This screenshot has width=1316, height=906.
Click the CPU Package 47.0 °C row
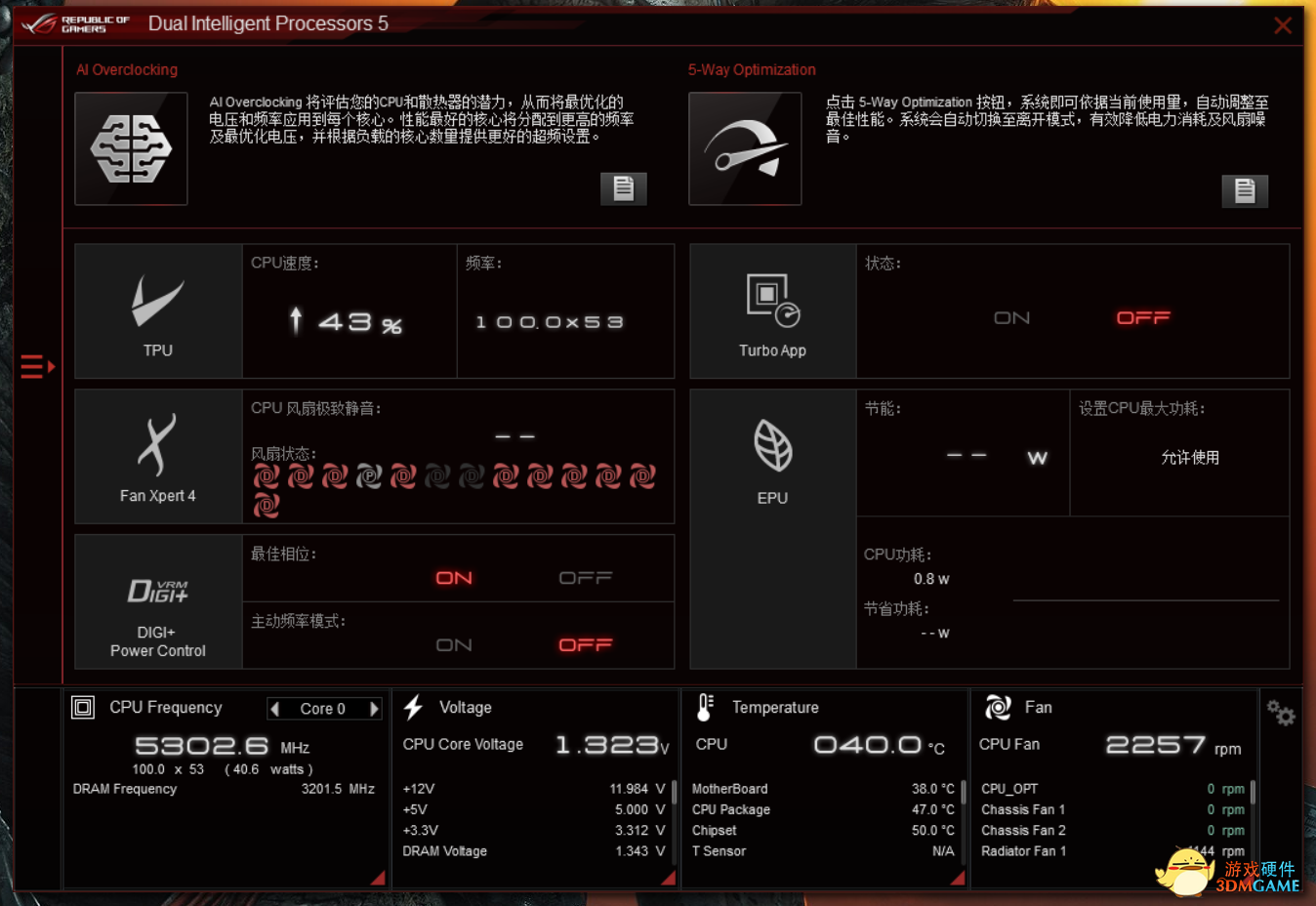click(x=823, y=809)
